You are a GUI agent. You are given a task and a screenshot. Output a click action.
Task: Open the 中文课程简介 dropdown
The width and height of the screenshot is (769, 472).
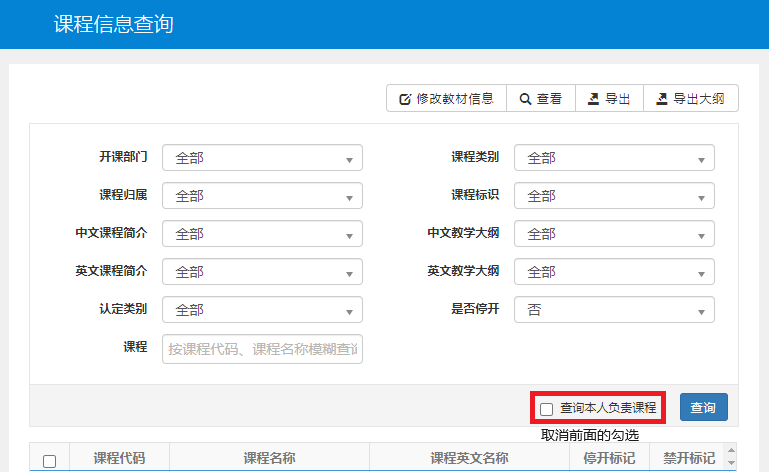pos(262,234)
